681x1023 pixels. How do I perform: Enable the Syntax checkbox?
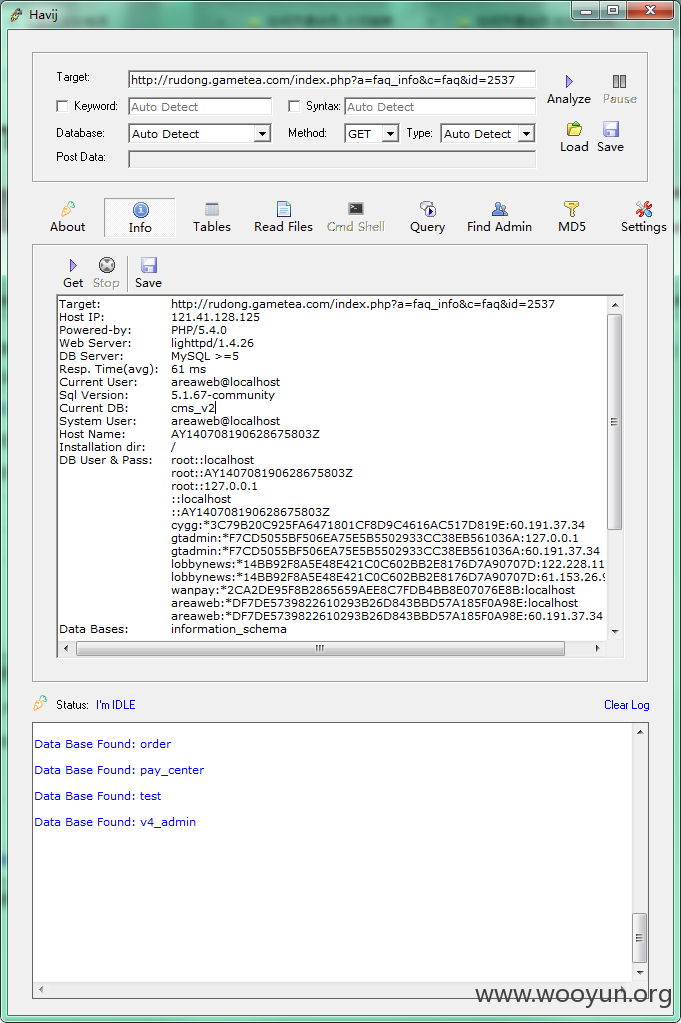click(x=294, y=106)
